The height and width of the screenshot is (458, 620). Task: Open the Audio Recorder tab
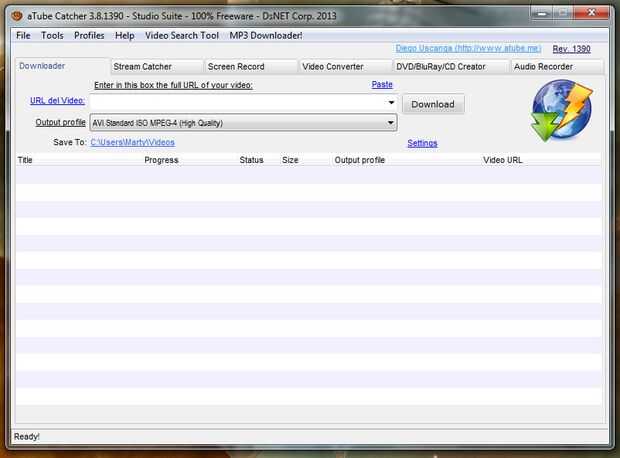click(557, 66)
